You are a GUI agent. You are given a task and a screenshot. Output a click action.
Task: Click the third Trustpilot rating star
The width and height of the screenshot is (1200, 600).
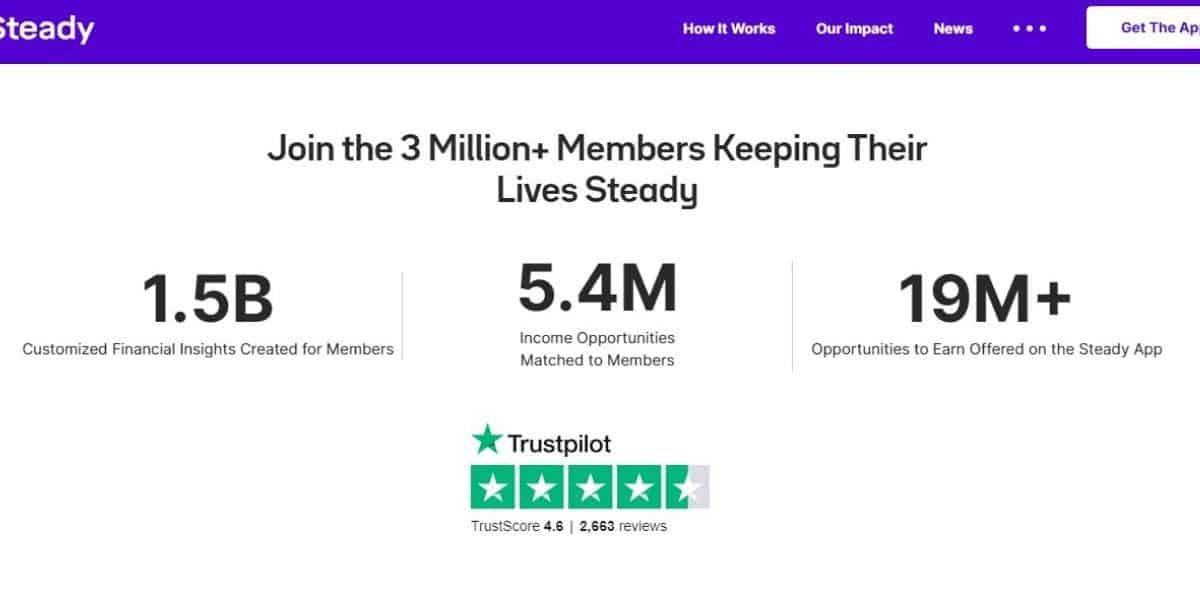point(590,488)
